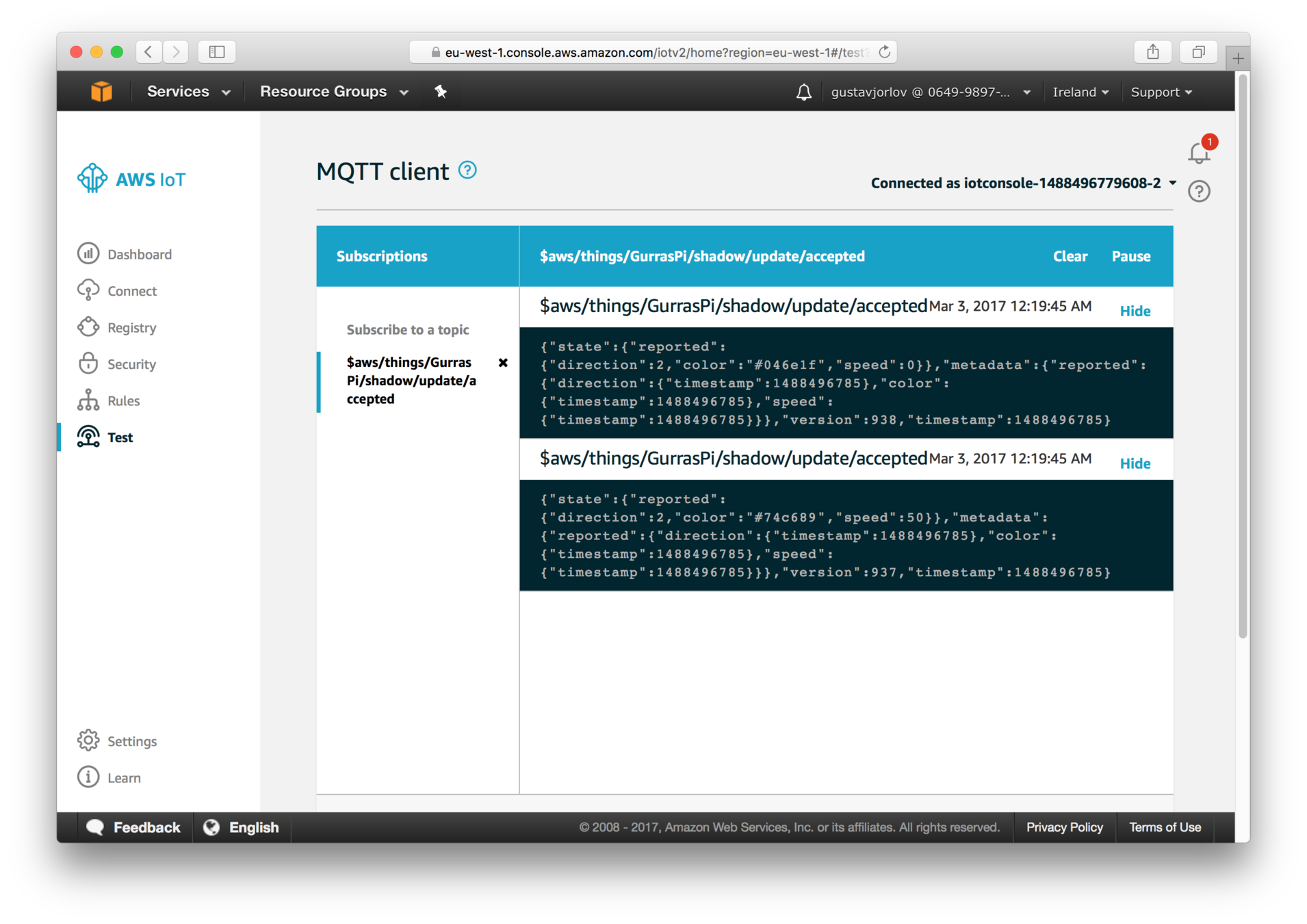The height and width of the screenshot is (924, 1307).
Task: Open Rules in the sidebar
Action: point(123,400)
